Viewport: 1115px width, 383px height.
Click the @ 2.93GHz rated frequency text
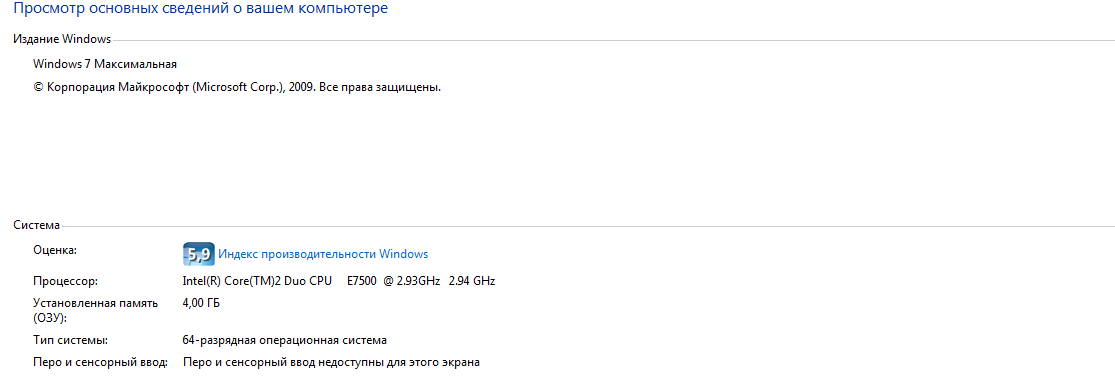coord(413,281)
